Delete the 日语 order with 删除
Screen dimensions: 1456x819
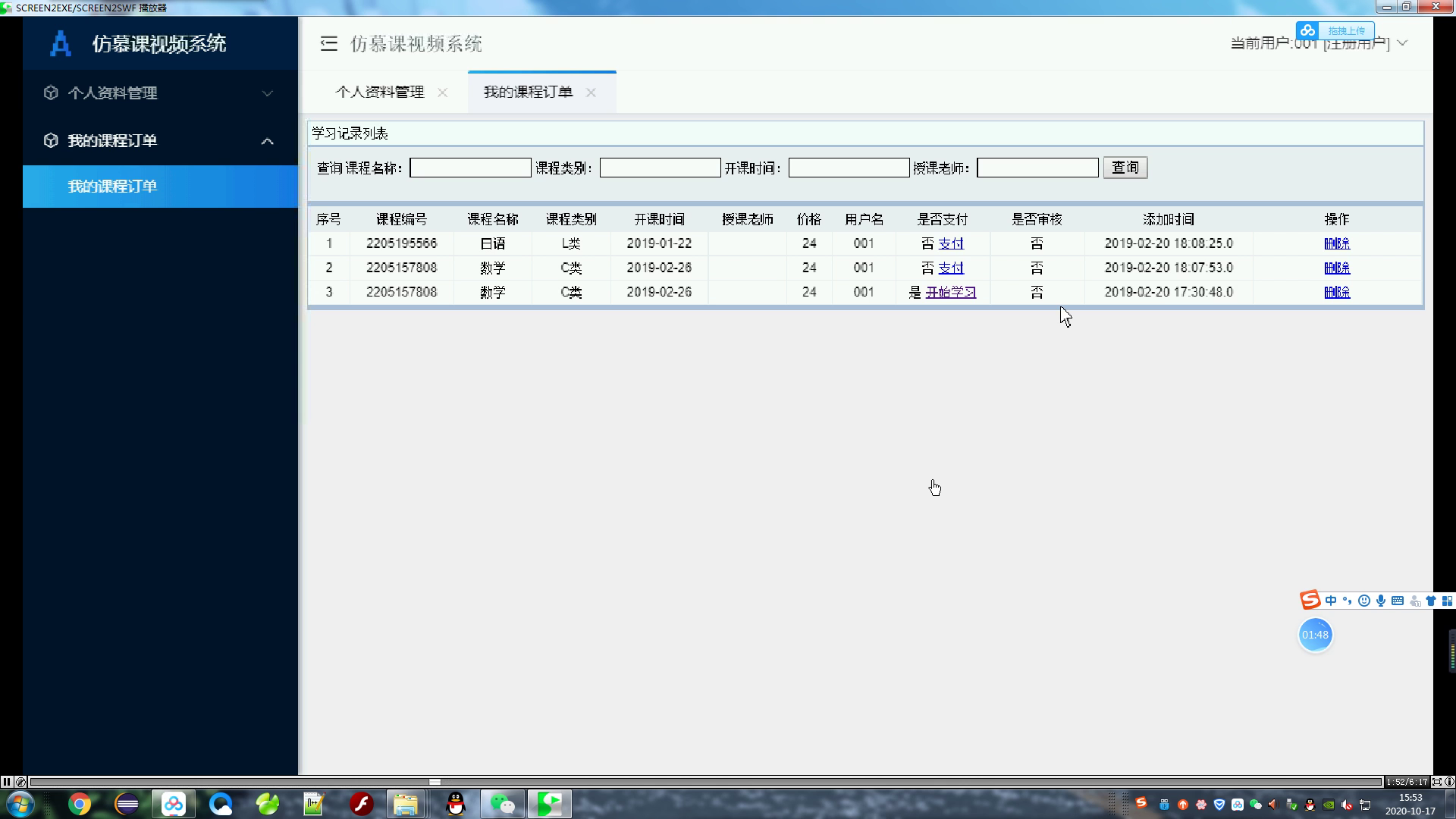click(1337, 243)
